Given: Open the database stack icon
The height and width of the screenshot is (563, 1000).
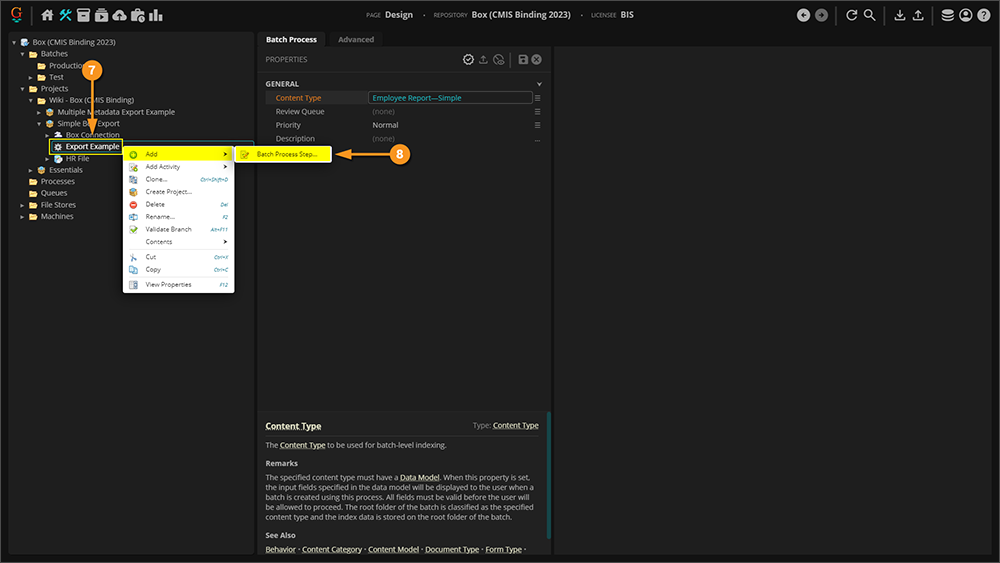Looking at the screenshot, I should coord(948,15).
